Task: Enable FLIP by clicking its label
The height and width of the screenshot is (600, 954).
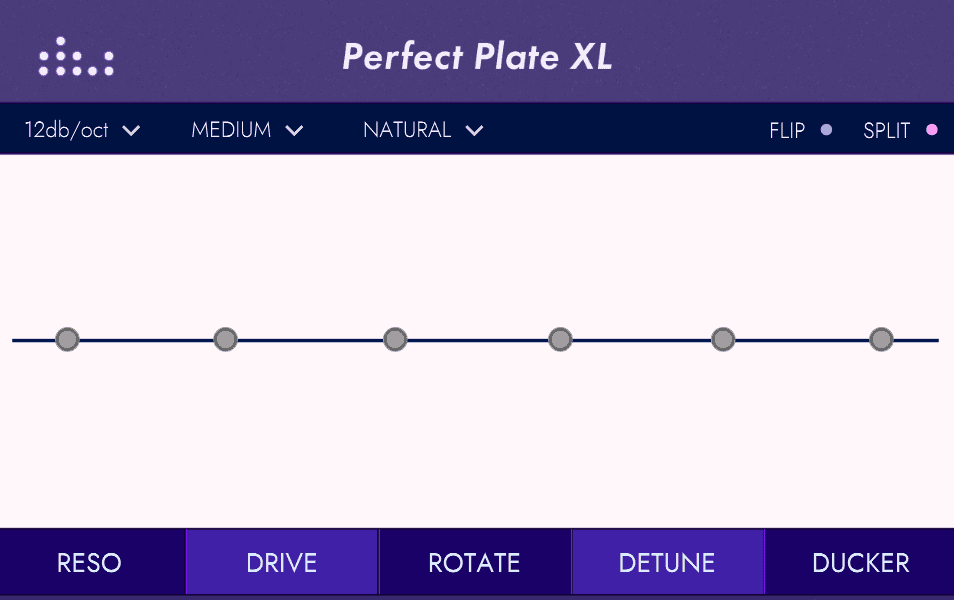Action: click(x=787, y=130)
